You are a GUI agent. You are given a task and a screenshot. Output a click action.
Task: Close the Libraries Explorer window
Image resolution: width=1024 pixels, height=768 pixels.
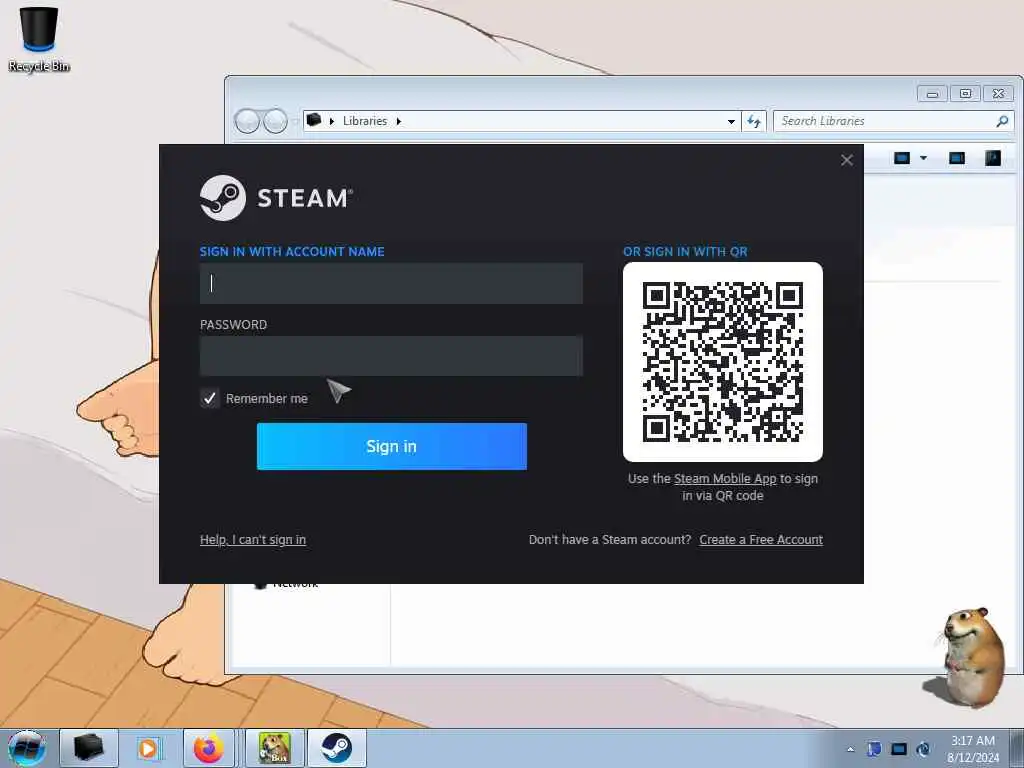pyautogui.click(x=999, y=94)
